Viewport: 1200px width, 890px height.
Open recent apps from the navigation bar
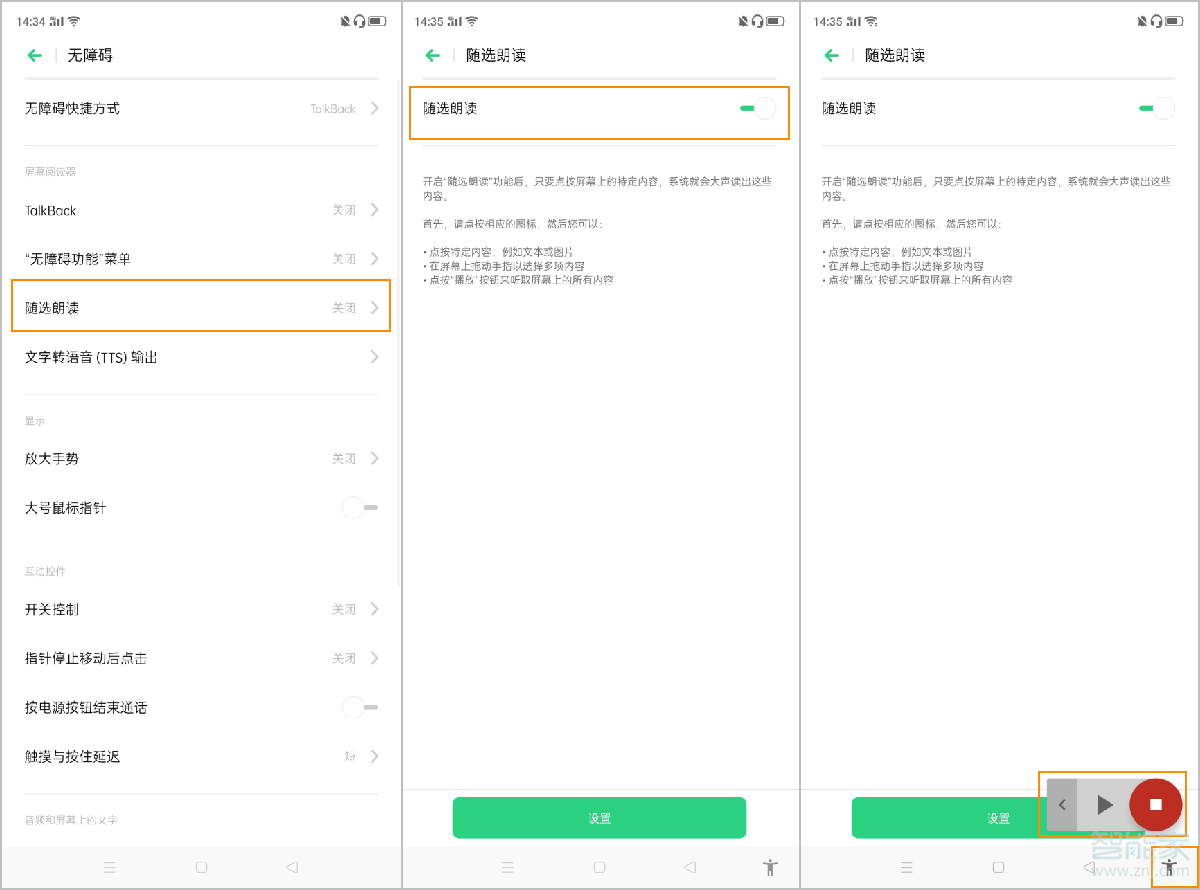(110, 867)
